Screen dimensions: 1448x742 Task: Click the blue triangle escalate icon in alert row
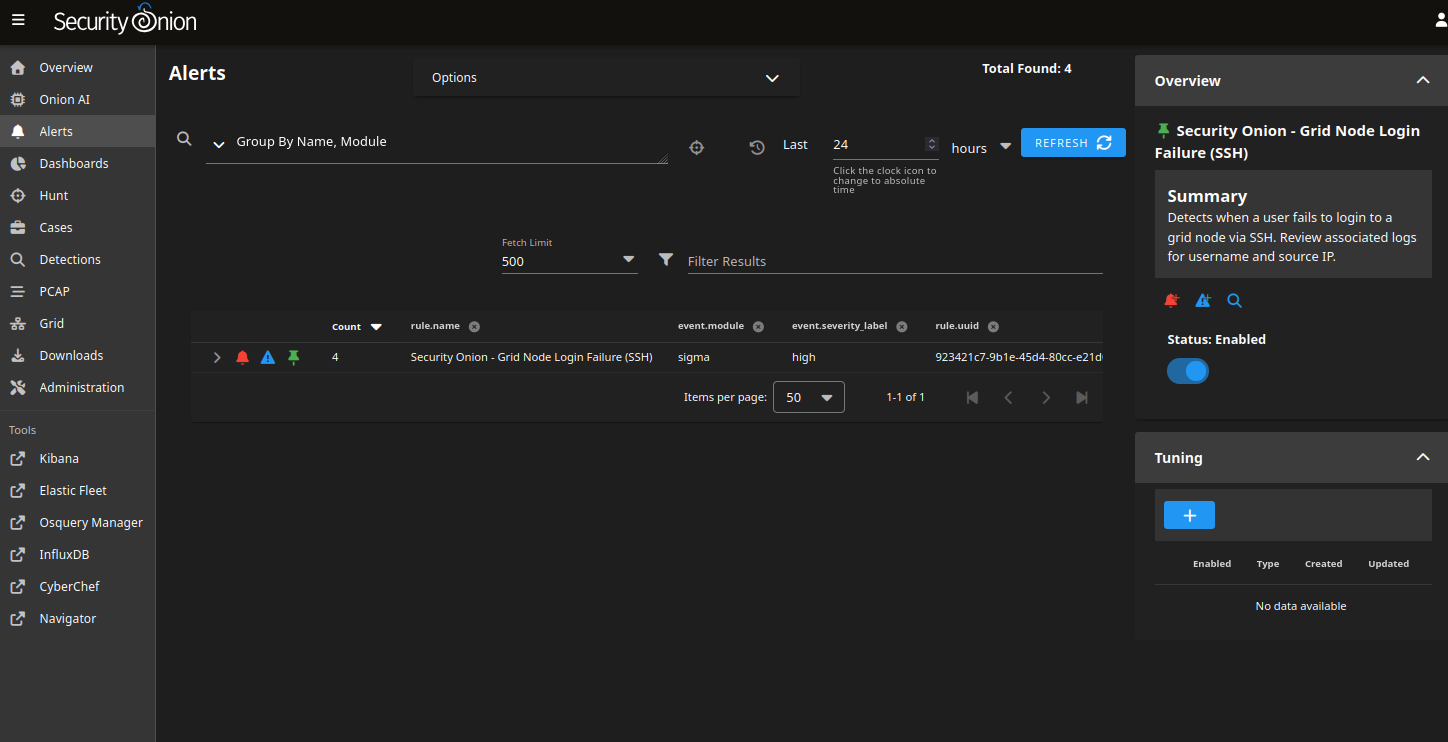[x=267, y=357]
